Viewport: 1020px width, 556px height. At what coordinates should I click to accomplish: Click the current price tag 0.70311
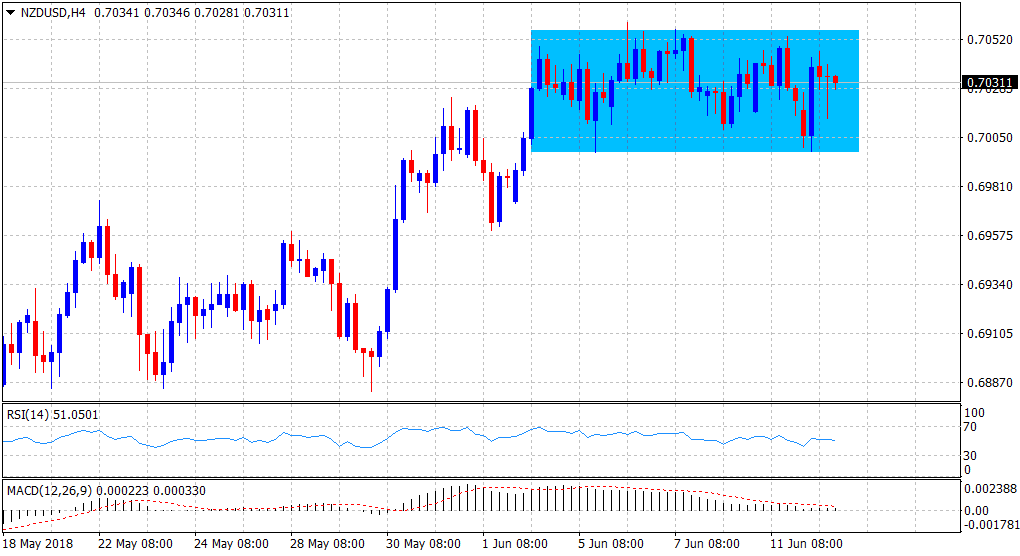tap(988, 82)
